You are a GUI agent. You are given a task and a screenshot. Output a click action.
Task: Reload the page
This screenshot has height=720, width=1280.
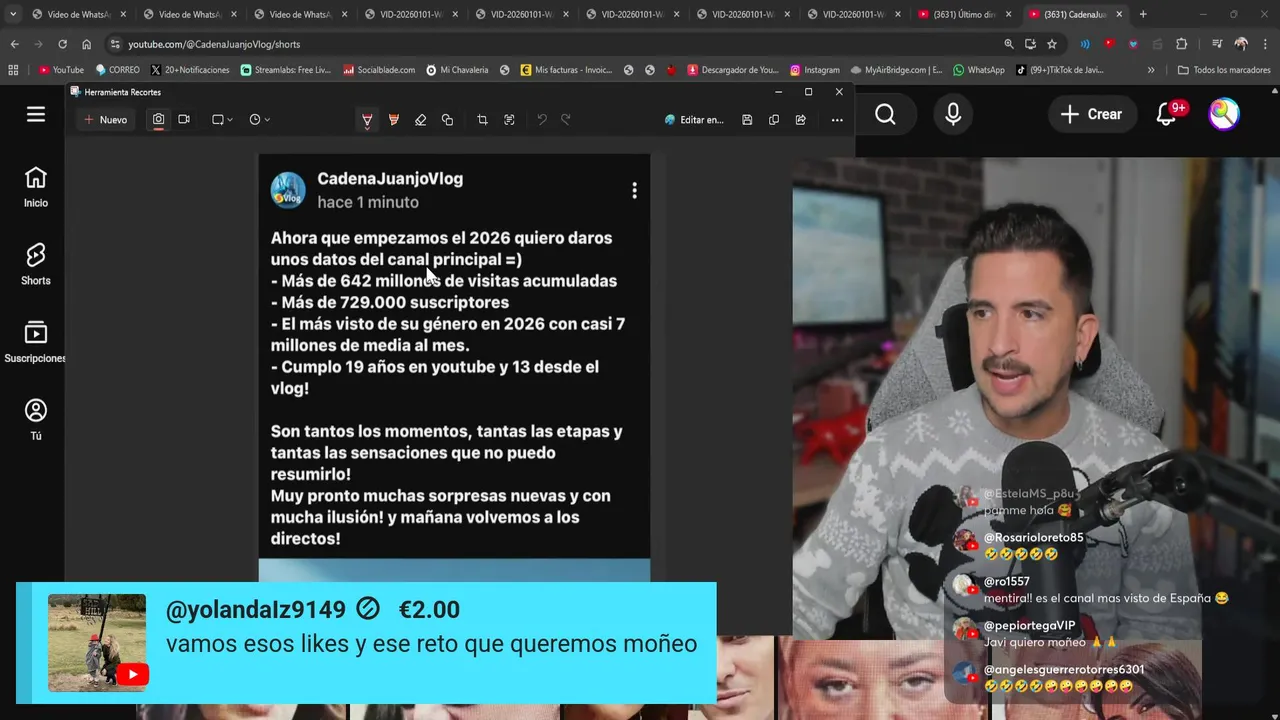(62, 44)
